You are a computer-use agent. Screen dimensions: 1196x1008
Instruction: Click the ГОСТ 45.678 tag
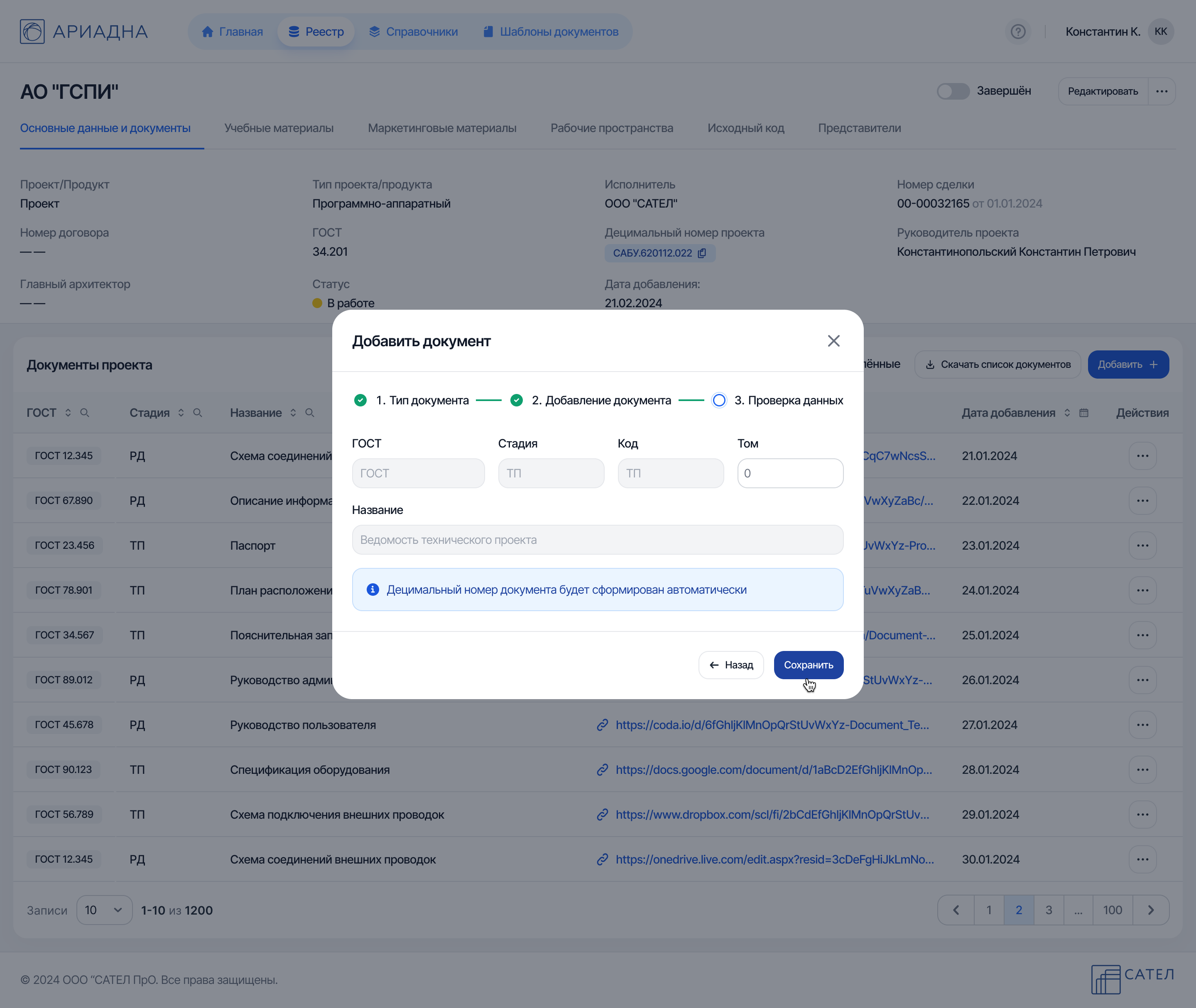coord(64,725)
